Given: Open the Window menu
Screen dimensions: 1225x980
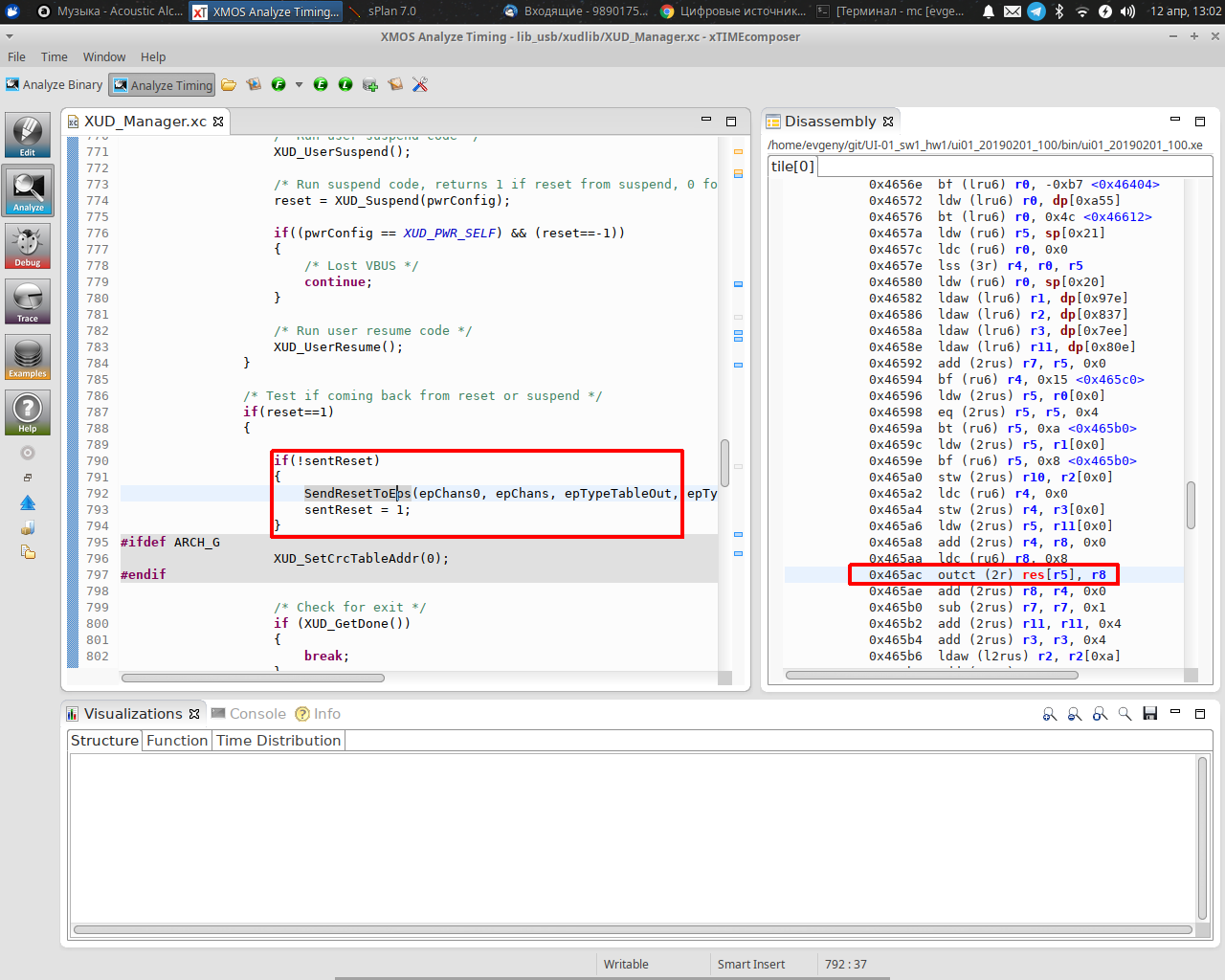Looking at the screenshot, I should [x=103, y=57].
